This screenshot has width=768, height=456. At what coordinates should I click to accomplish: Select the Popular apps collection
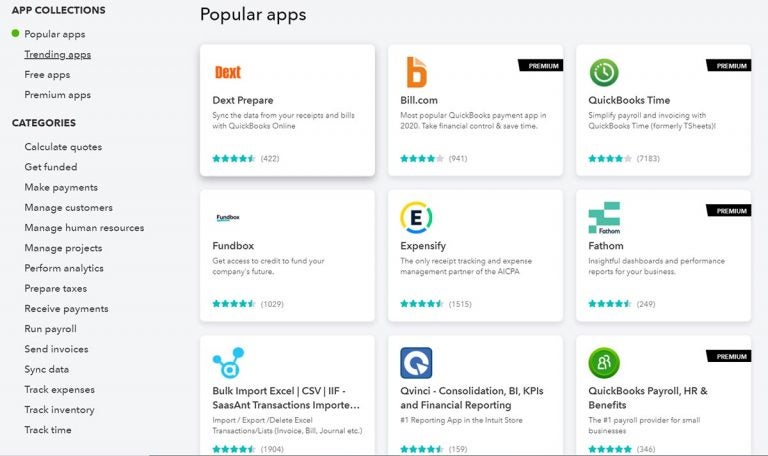point(55,34)
